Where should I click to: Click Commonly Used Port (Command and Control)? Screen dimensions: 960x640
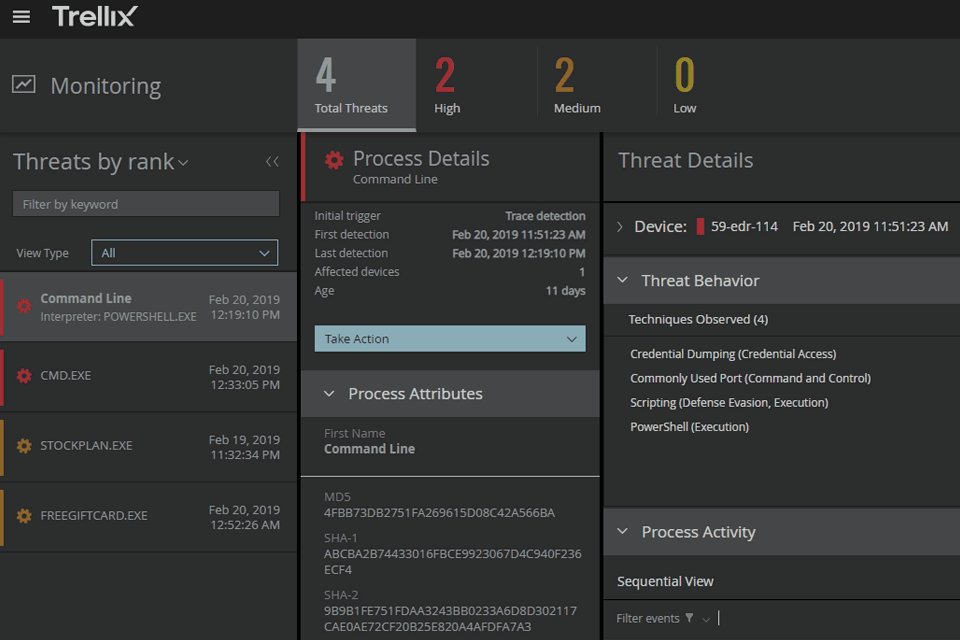pyautogui.click(x=751, y=378)
